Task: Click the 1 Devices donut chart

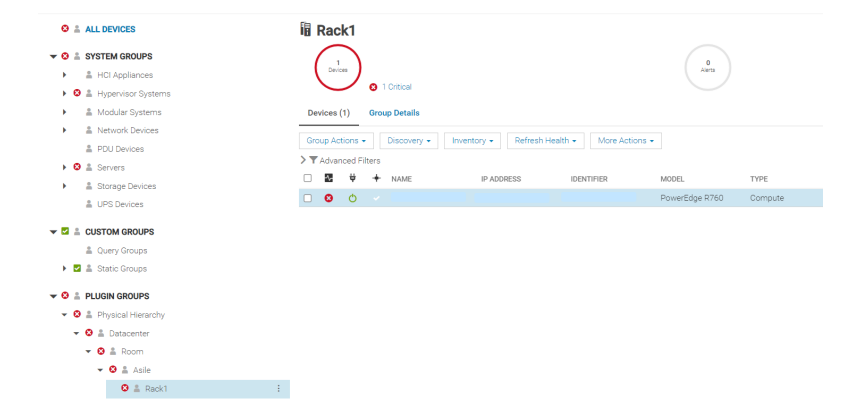Action: coord(338,67)
